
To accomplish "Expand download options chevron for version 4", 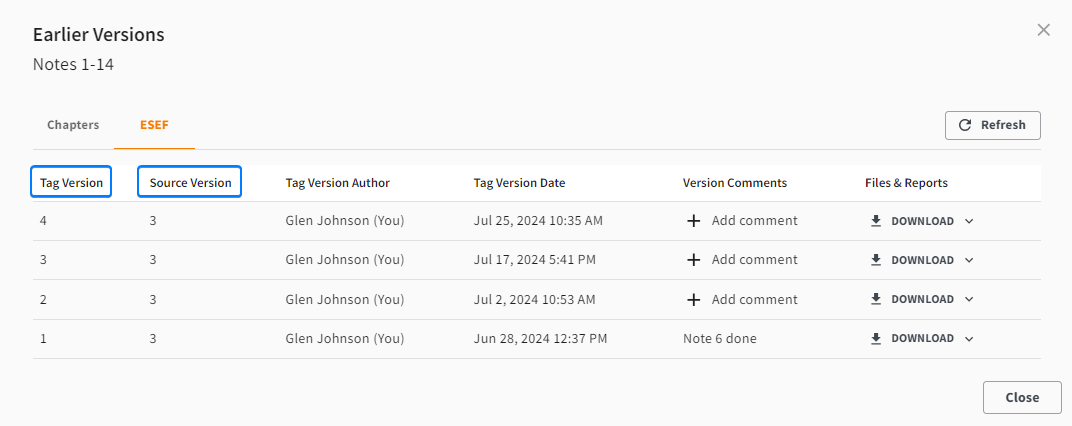I will pos(968,221).
